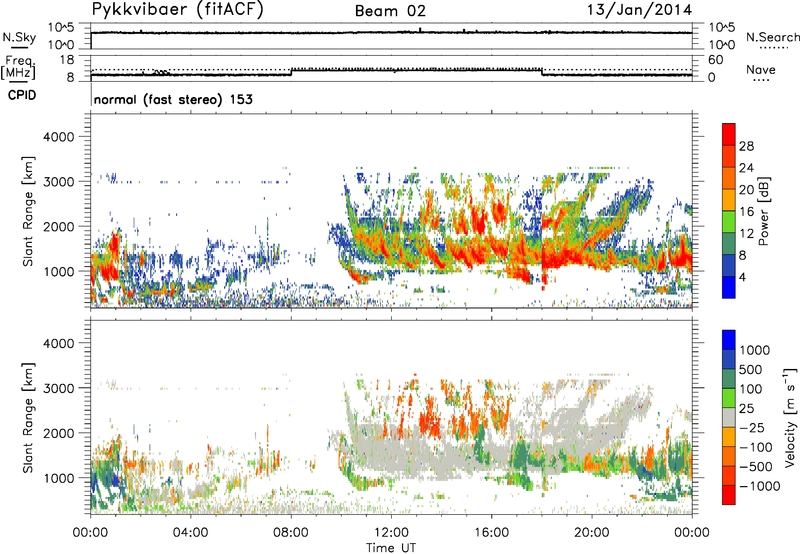Click the '2000' tick on power panel axis
The image size is (800, 554).
coord(58,226)
